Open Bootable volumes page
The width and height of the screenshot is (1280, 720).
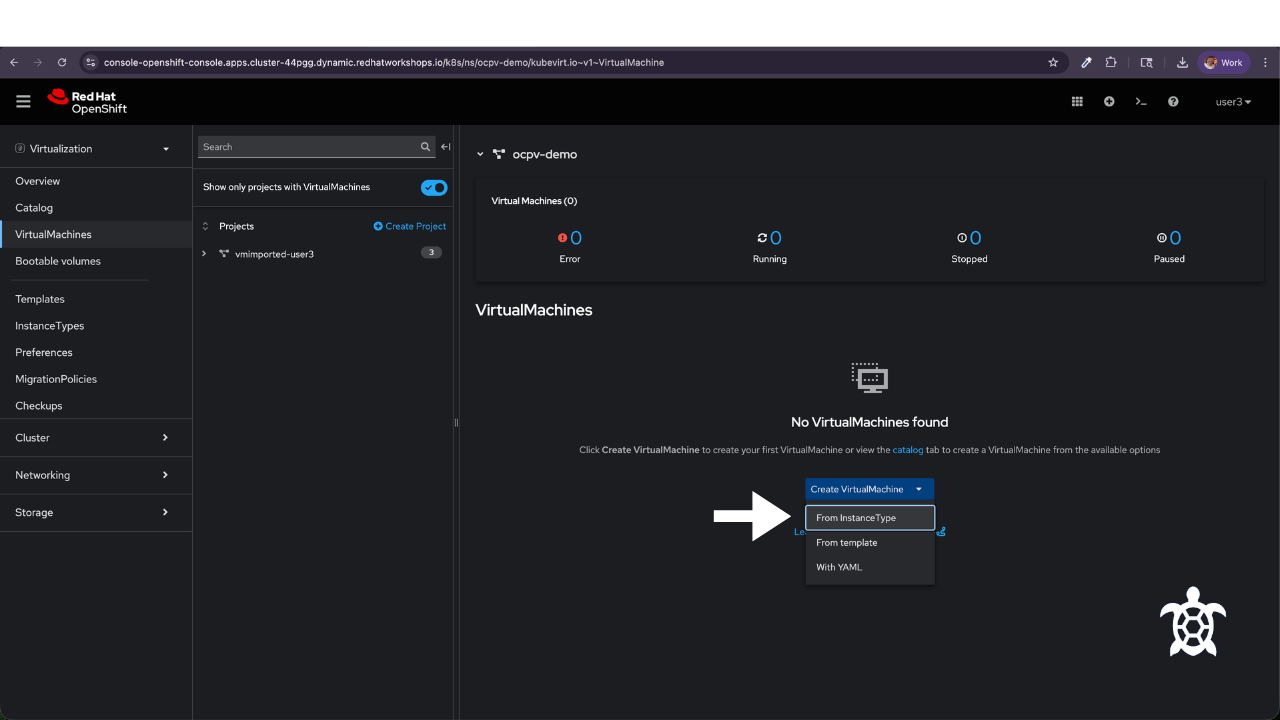pyautogui.click(x=58, y=261)
